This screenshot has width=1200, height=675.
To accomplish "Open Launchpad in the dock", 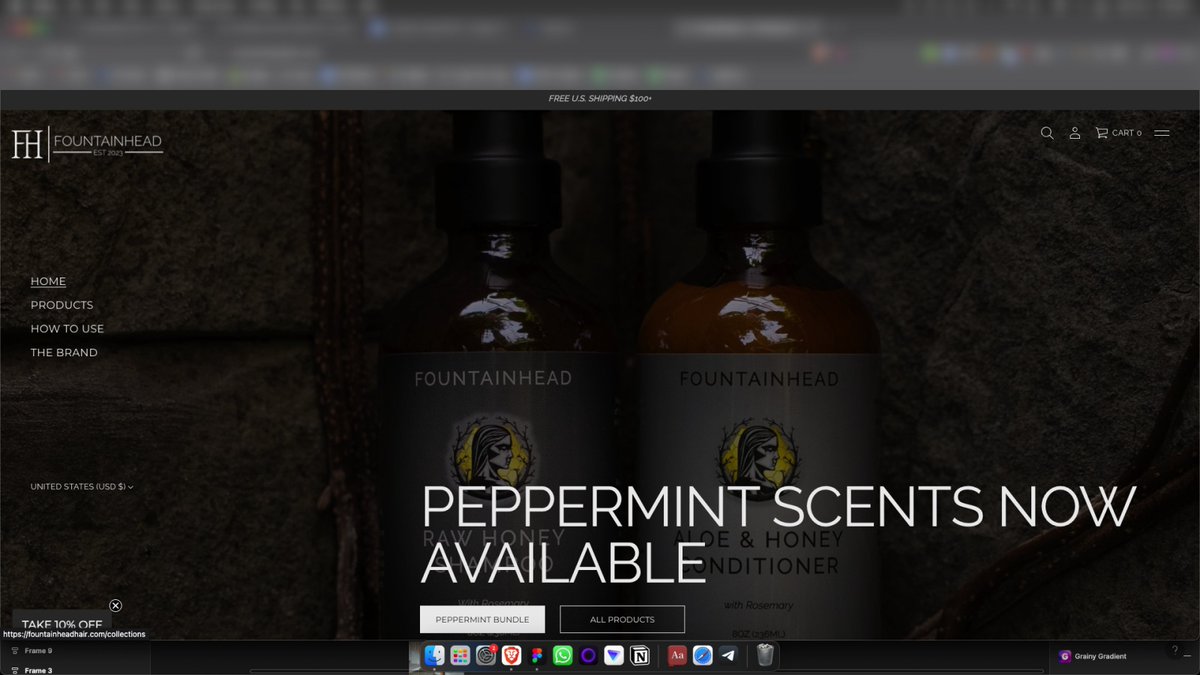I will [x=460, y=656].
